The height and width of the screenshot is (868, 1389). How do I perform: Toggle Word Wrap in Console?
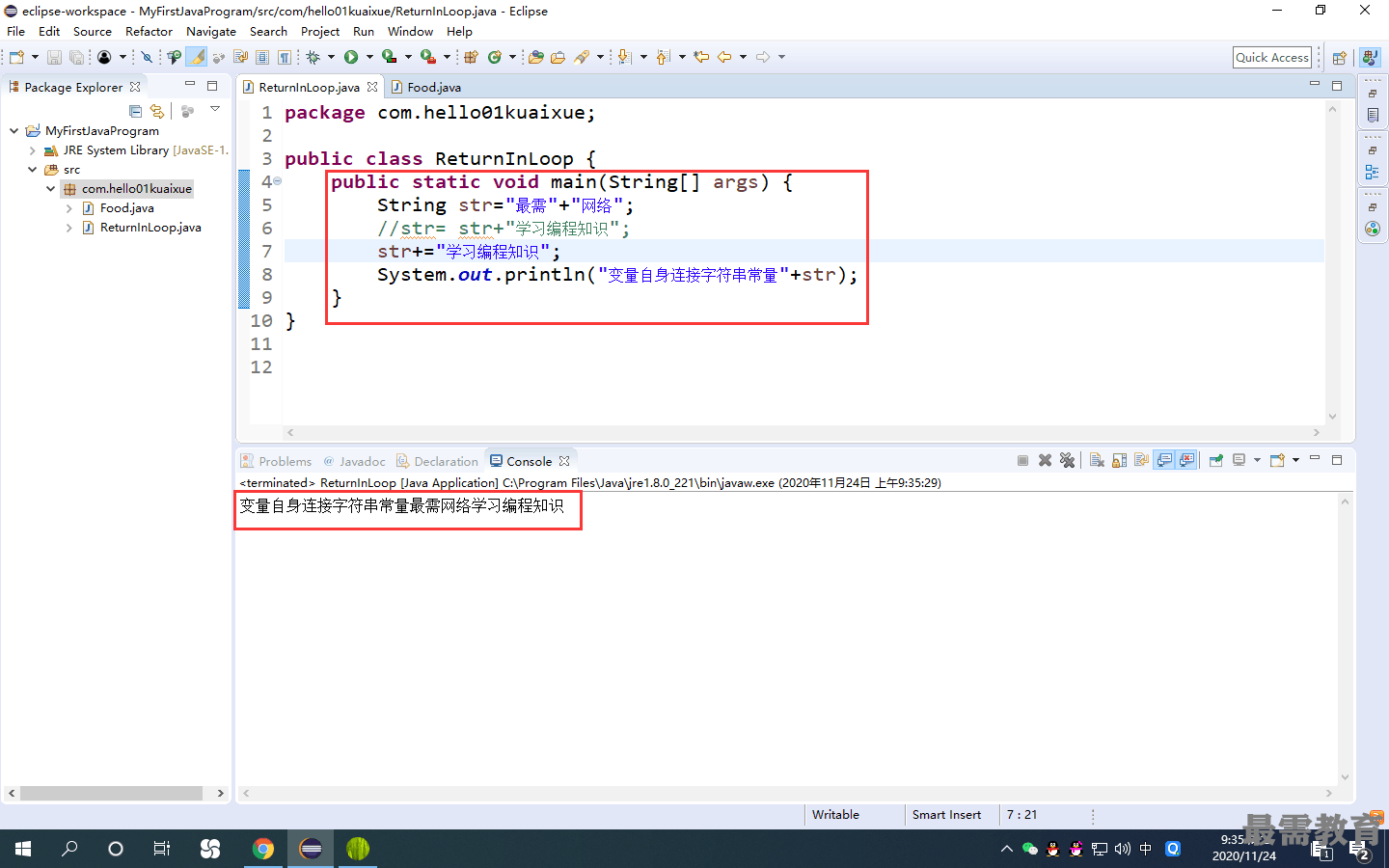point(1141,460)
